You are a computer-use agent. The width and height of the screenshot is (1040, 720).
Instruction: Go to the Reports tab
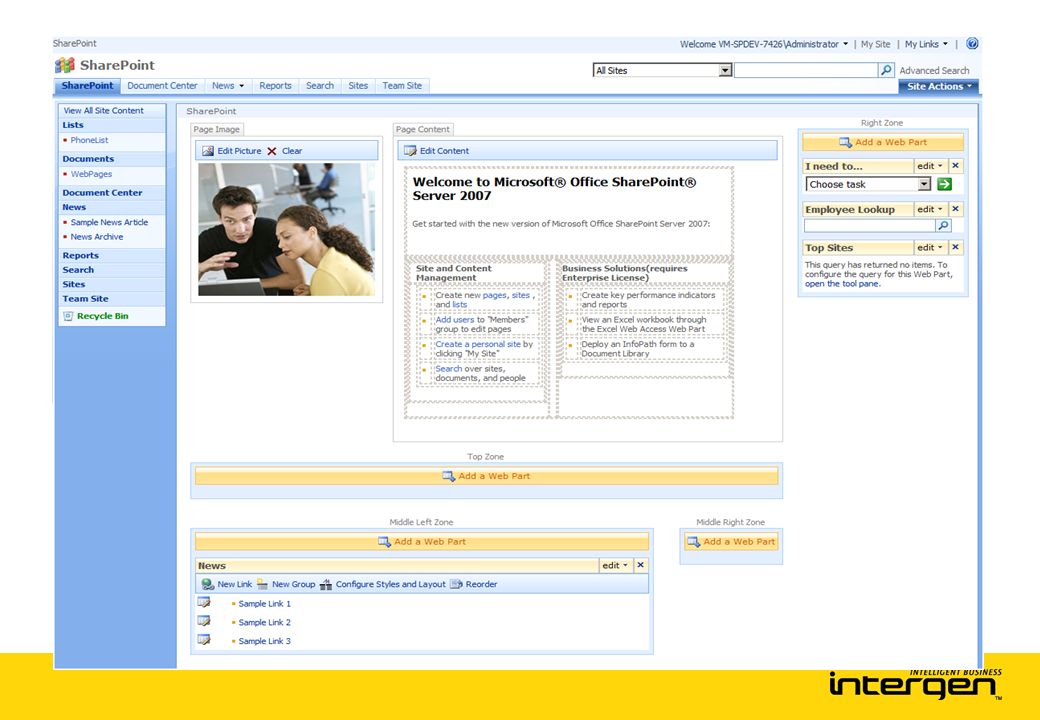point(275,86)
